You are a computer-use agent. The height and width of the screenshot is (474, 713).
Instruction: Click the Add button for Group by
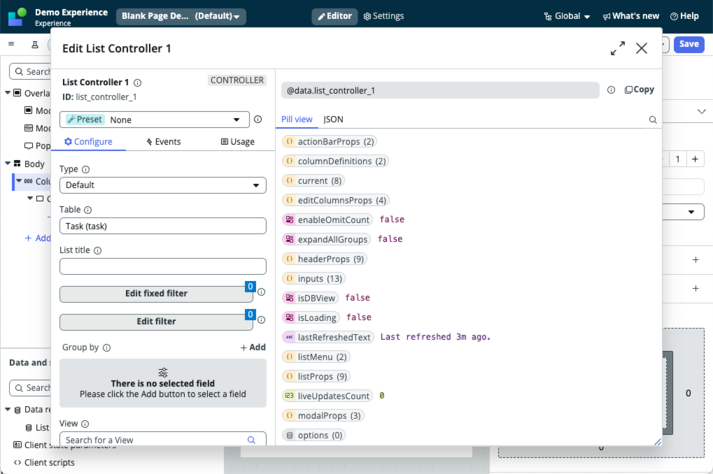253,348
